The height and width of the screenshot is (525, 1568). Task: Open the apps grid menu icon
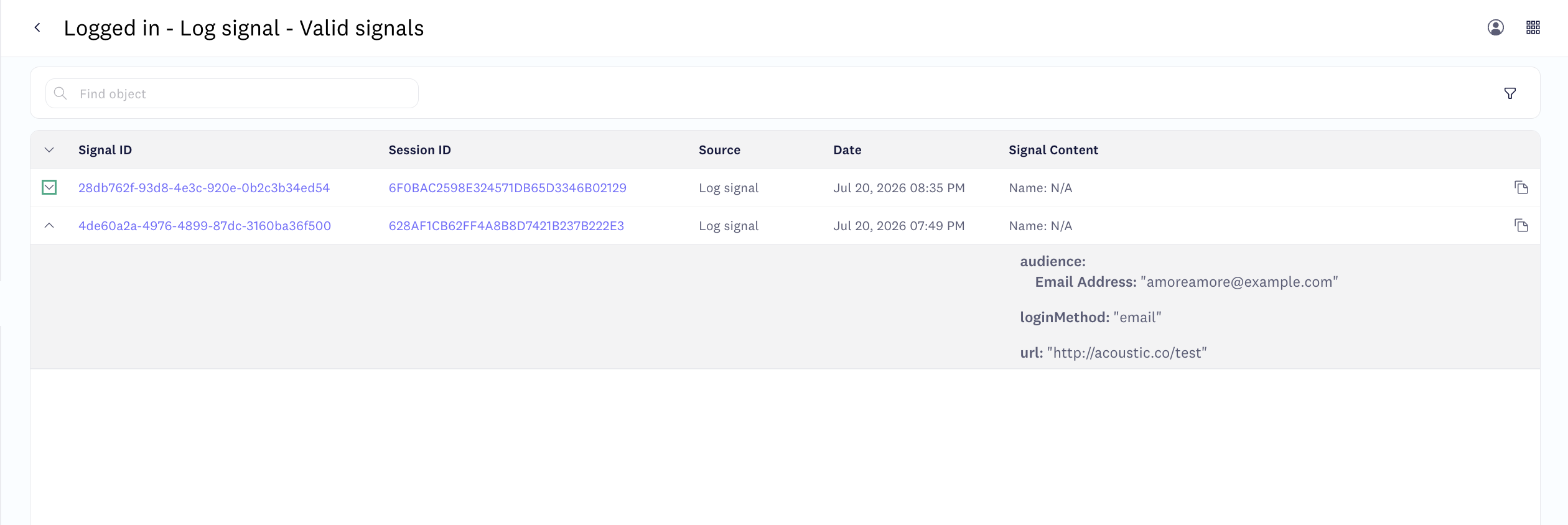point(1533,27)
